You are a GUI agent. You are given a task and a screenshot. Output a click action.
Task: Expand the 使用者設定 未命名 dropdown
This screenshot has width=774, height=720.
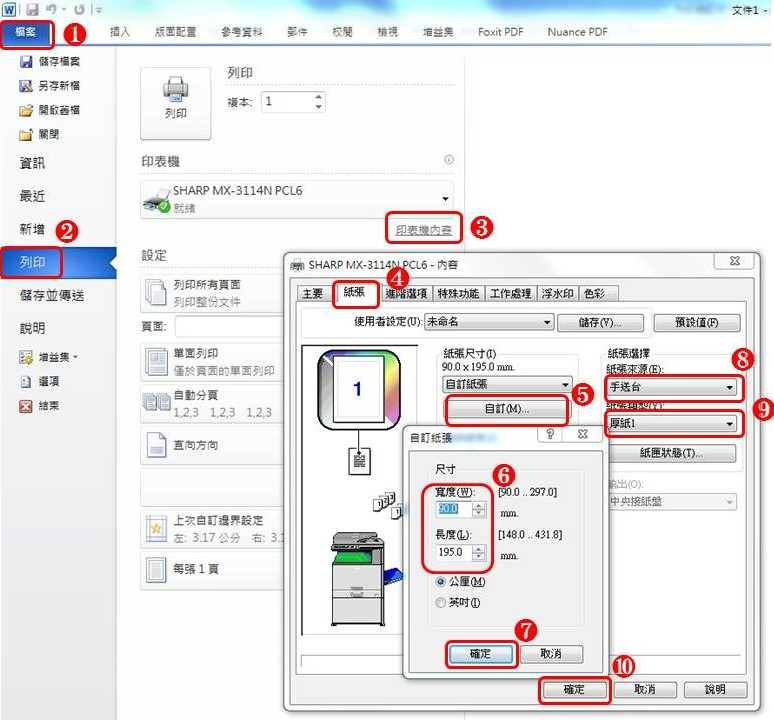(x=546, y=322)
